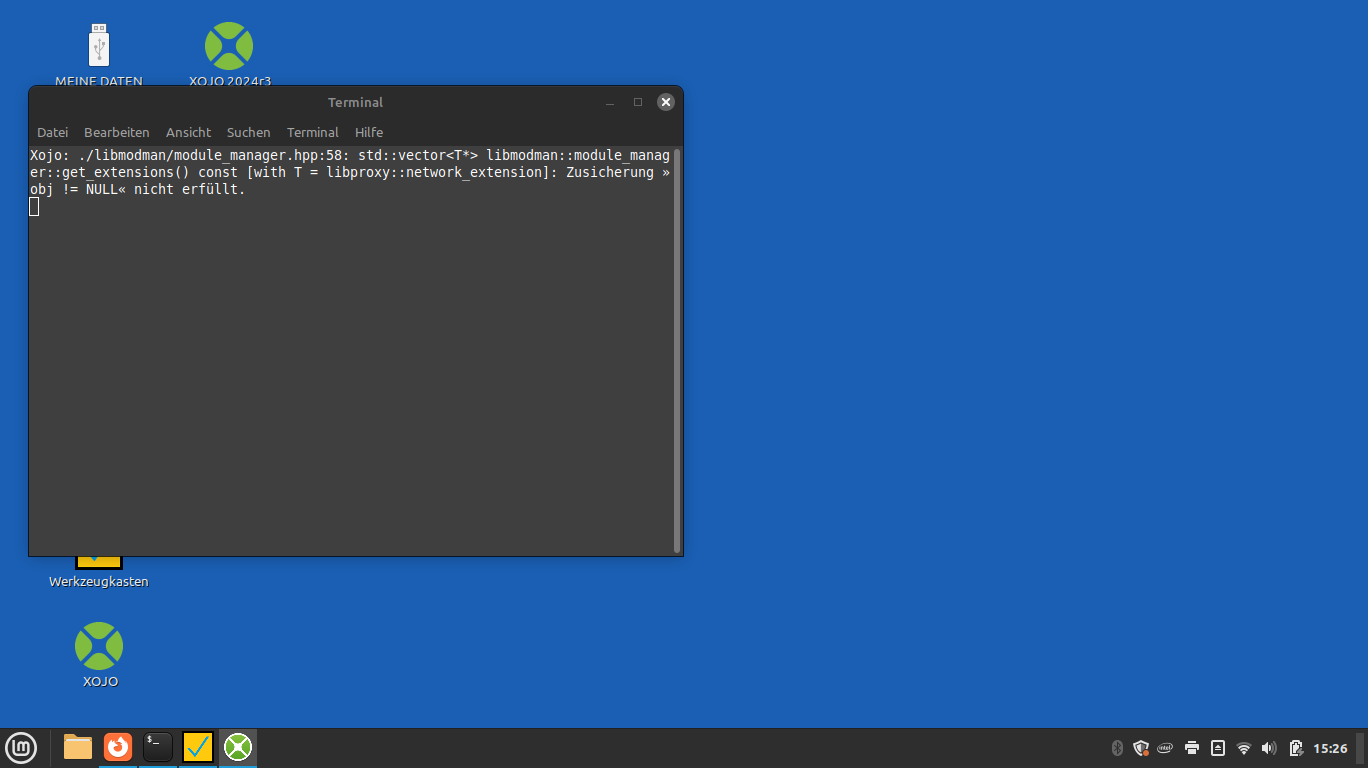Switch to the Terminal taskbar icon
The image size is (1368, 768).
pyautogui.click(x=158, y=747)
